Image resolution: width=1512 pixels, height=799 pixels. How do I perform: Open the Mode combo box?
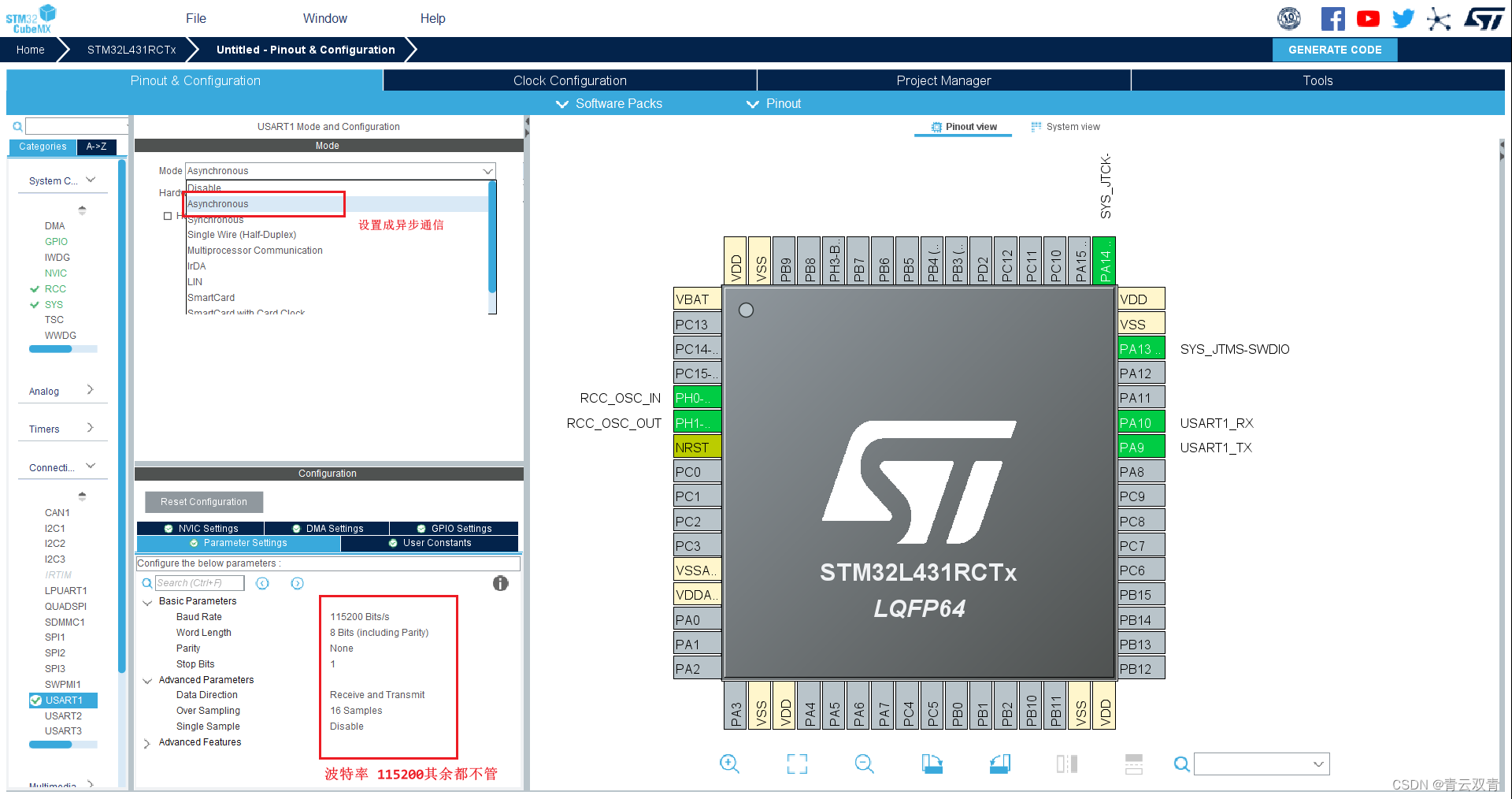(x=340, y=171)
